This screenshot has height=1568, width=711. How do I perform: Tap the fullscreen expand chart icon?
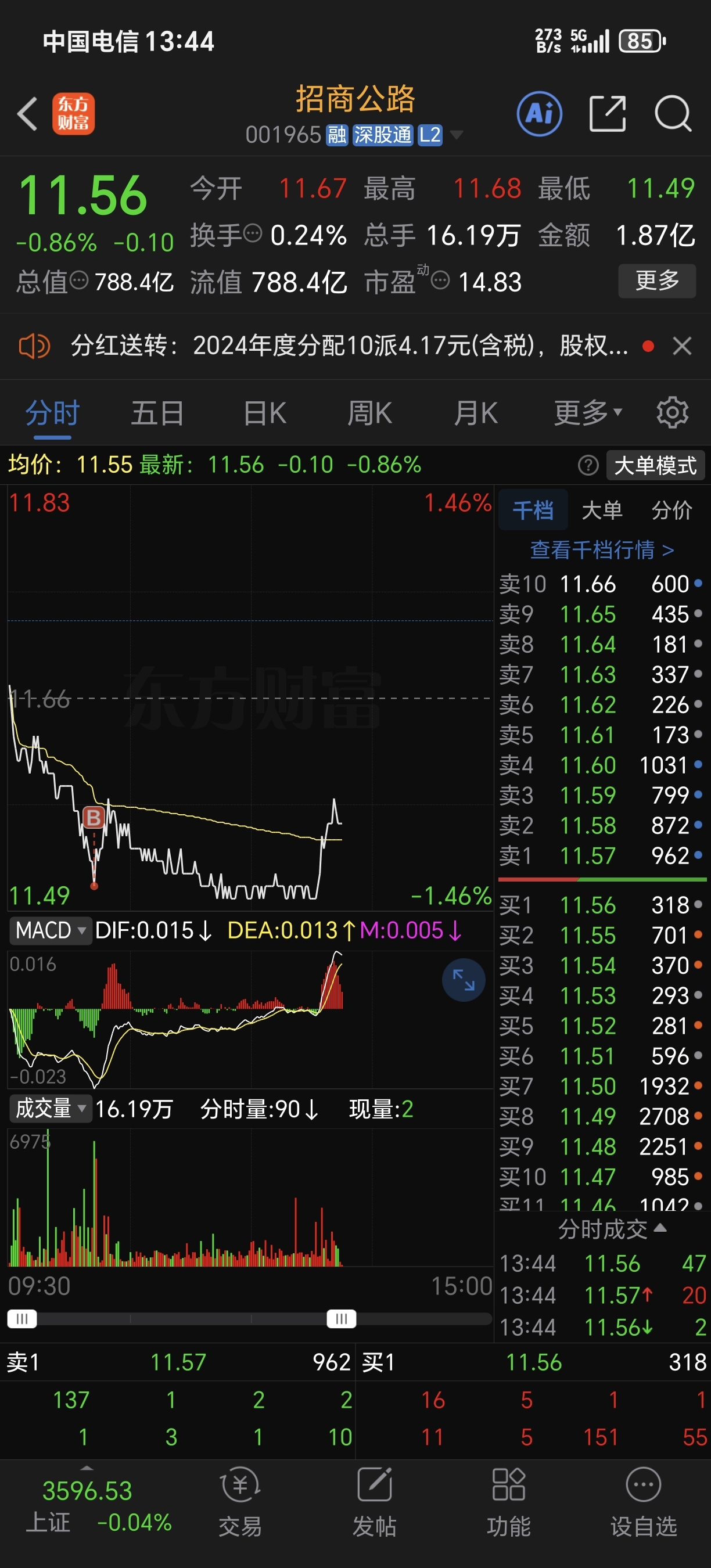[x=463, y=980]
